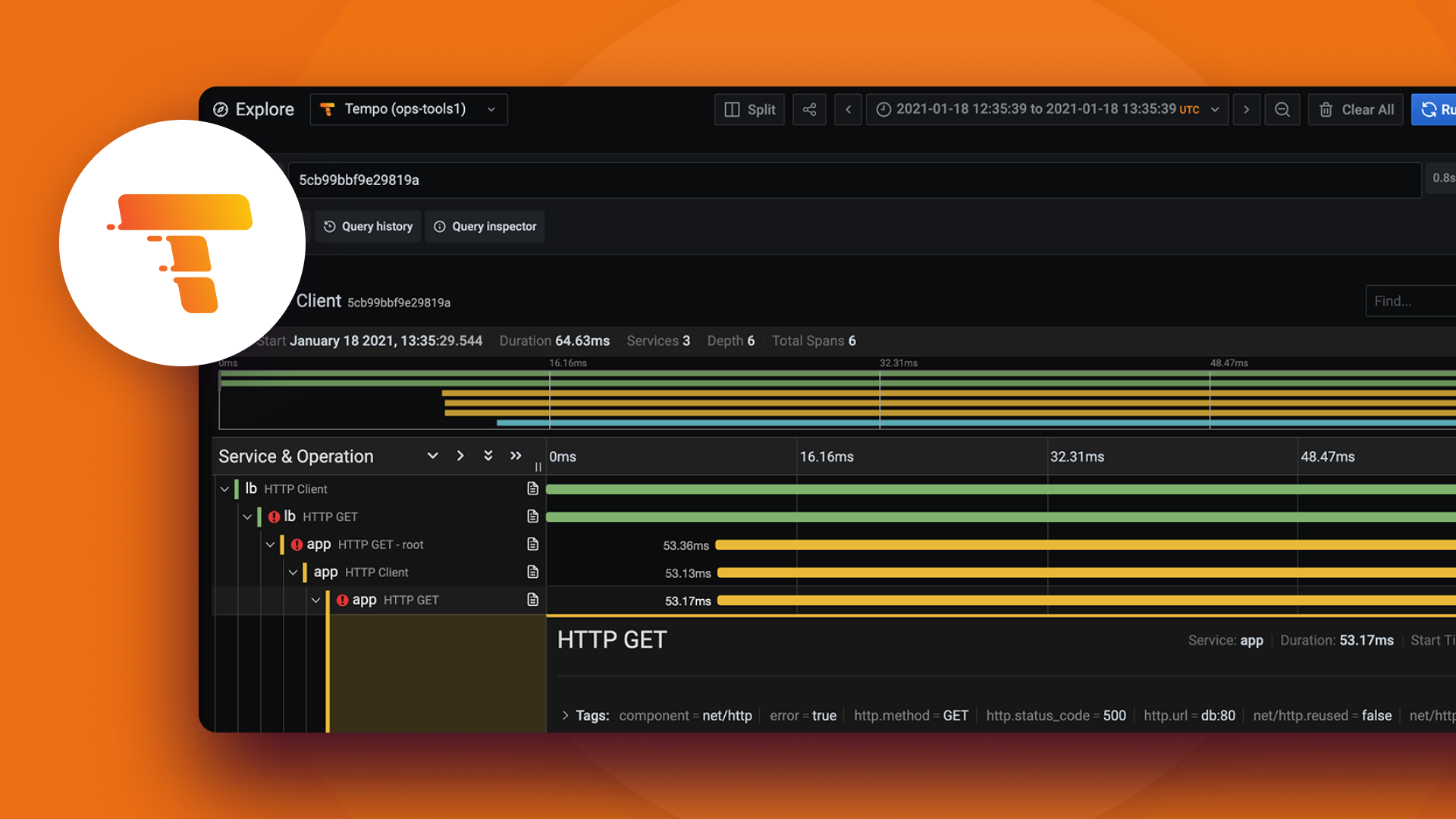Click the info circle icon on Query inspector
The image size is (1456, 819).
[x=440, y=226]
